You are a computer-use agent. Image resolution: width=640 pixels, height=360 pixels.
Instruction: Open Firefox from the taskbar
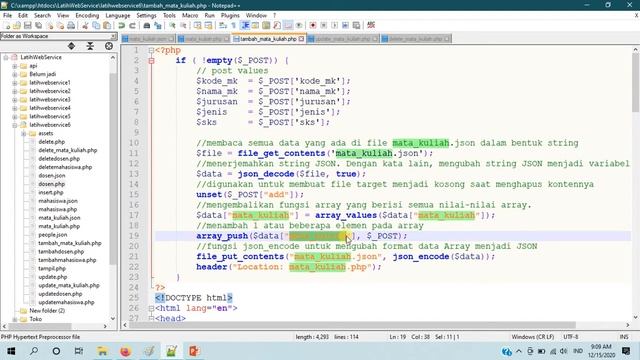click(125, 351)
